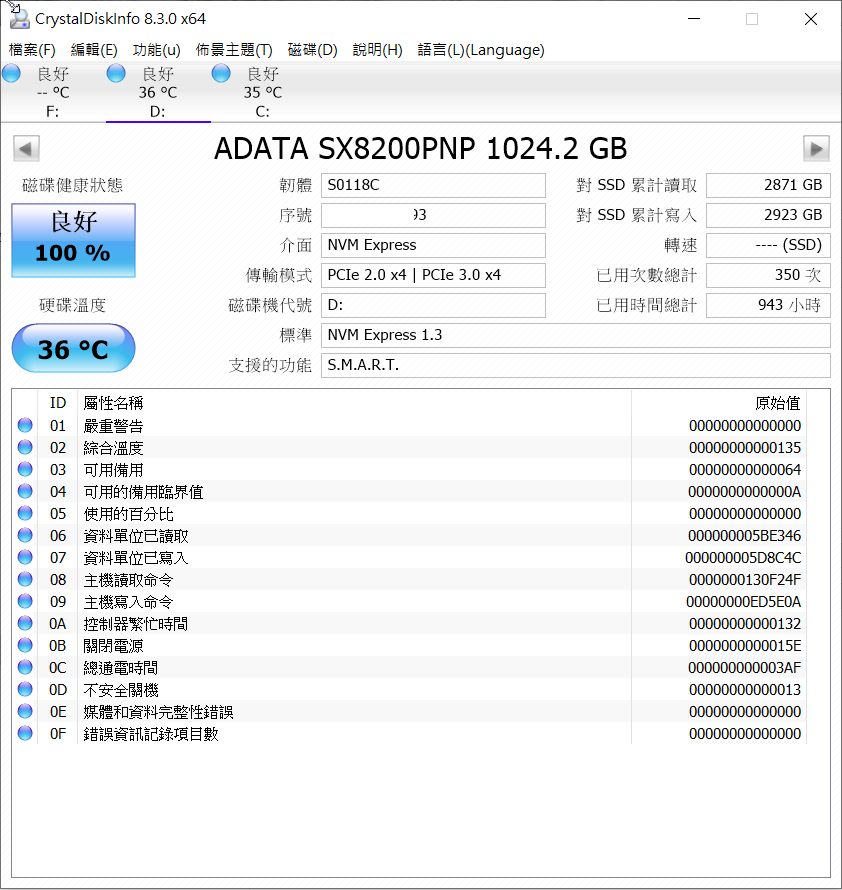Image resolution: width=842 pixels, height=890 pixels.
Task: Click total host writes value 2923 GB
Action: click(768, 215)
